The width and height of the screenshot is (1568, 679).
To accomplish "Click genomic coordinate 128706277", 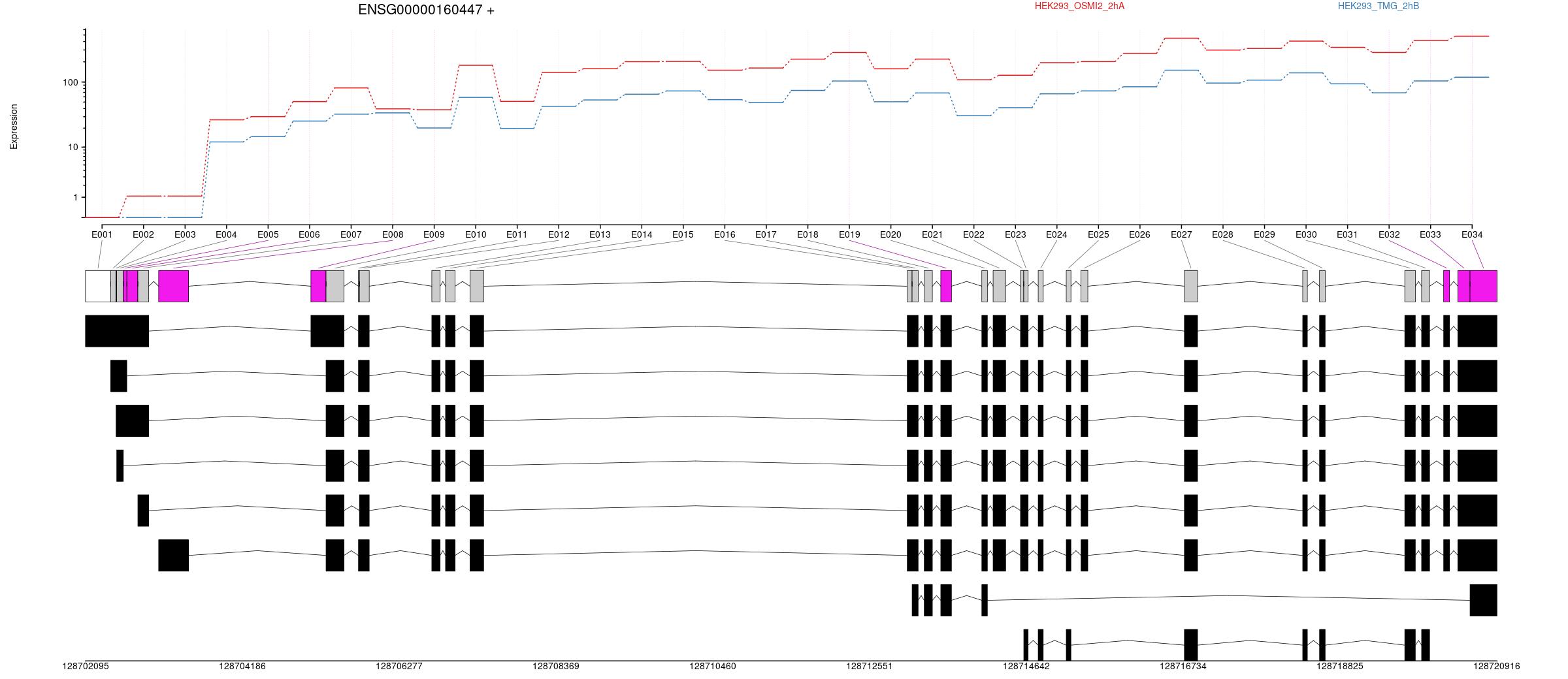I will pyautogui.click(x=399, y=667).
